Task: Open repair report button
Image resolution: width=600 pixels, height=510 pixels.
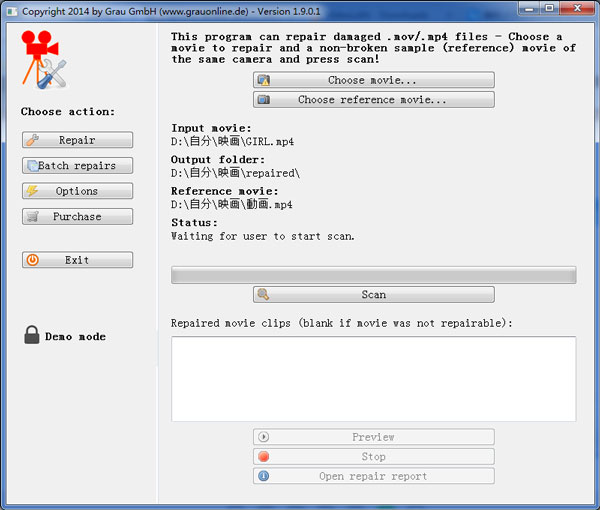Action: (x=373, y=476)
